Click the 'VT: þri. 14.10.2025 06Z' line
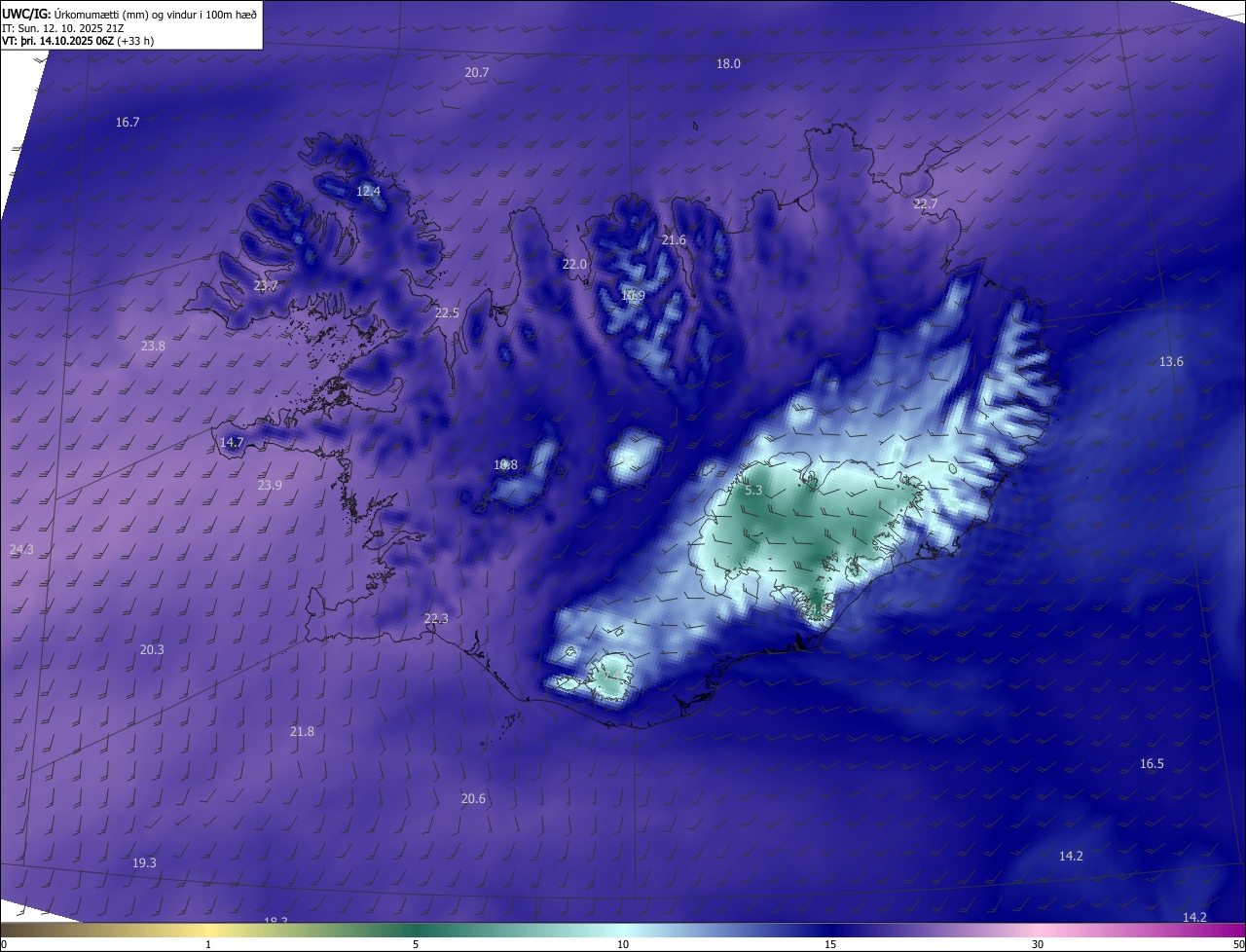Image resolution: width=1246 pixels, height=952 pixels. (x=78, y=41)
